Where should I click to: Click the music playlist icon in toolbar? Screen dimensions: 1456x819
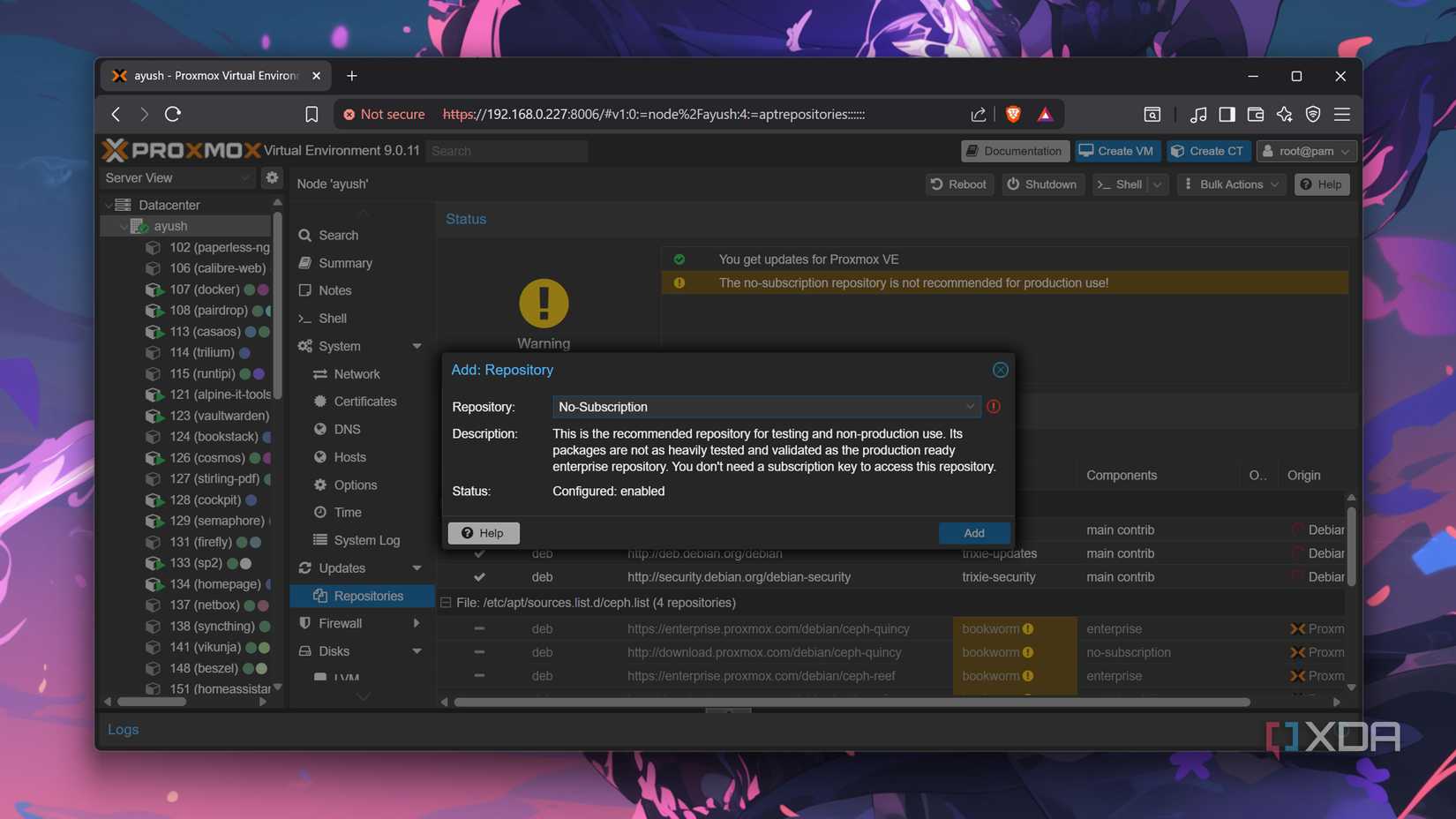[x=1197, y=114]
